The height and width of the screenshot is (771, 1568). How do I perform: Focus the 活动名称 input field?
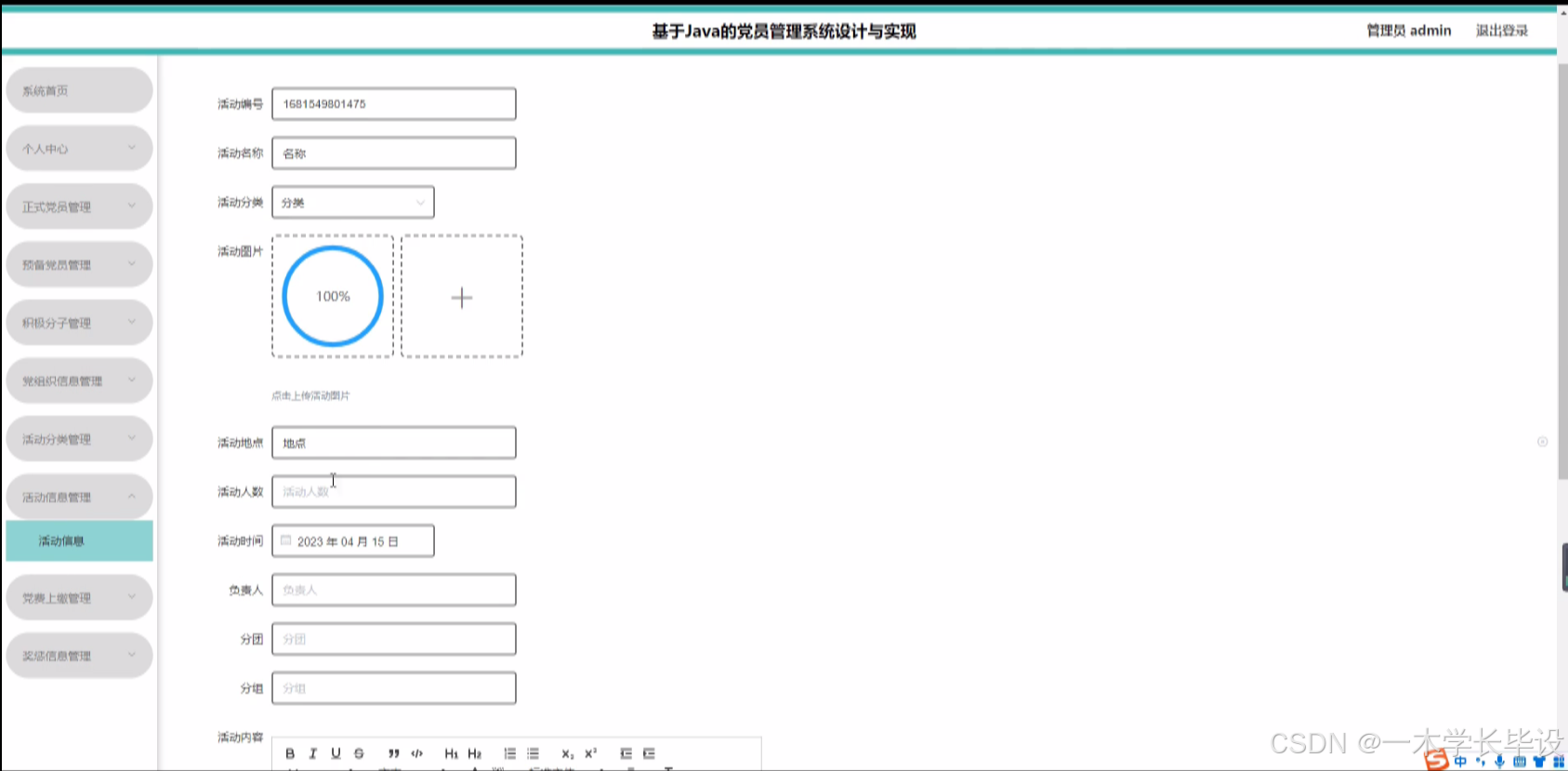(394, 153)
